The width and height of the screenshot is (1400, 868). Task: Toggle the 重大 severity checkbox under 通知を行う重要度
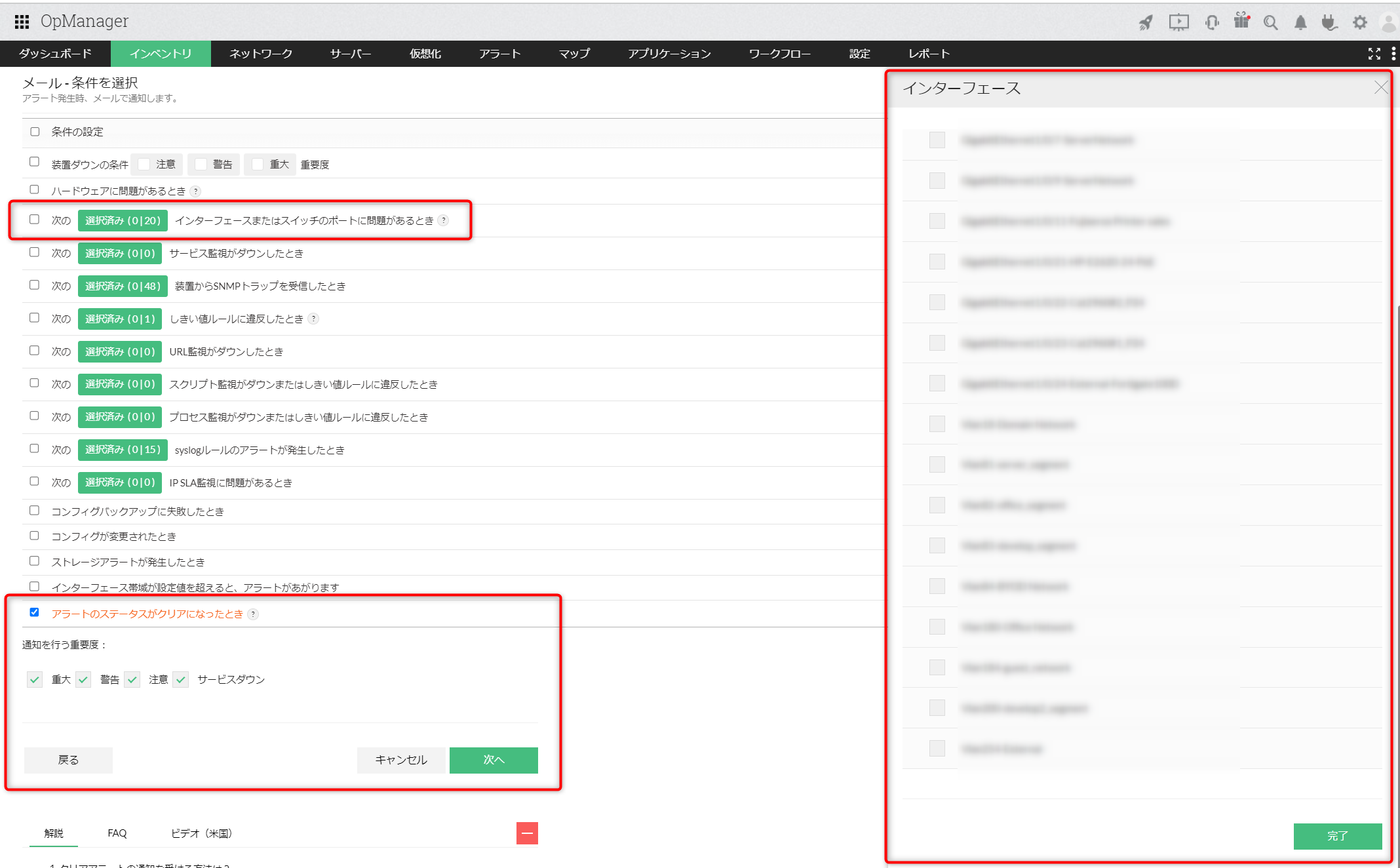point(35,679)
